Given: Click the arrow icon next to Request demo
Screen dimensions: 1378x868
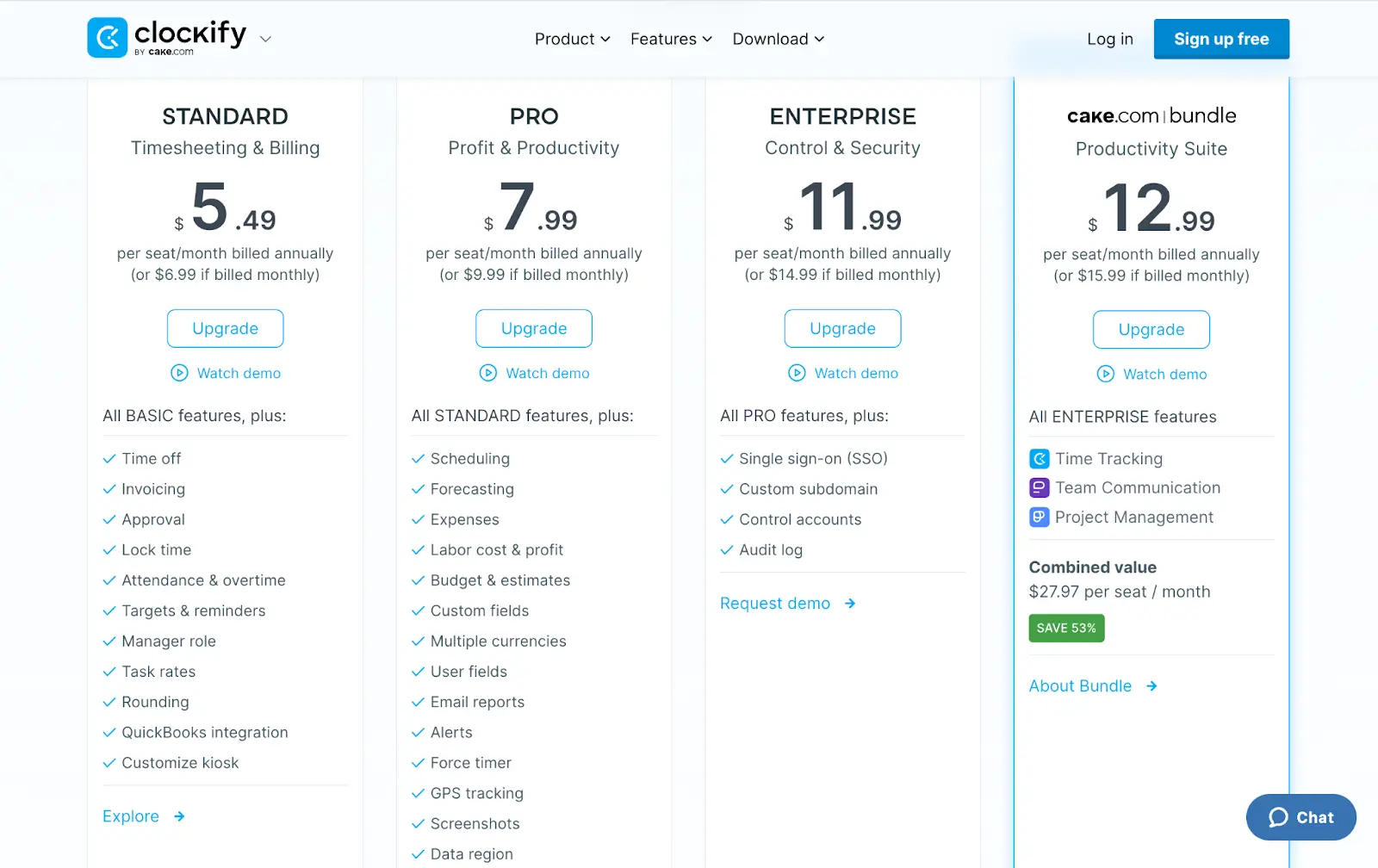Looking at the screenshot, I should (850, 604).
